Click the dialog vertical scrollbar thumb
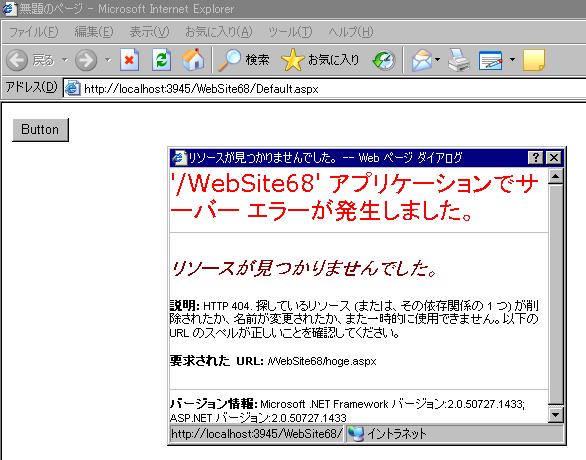 (x=556, y=295)
